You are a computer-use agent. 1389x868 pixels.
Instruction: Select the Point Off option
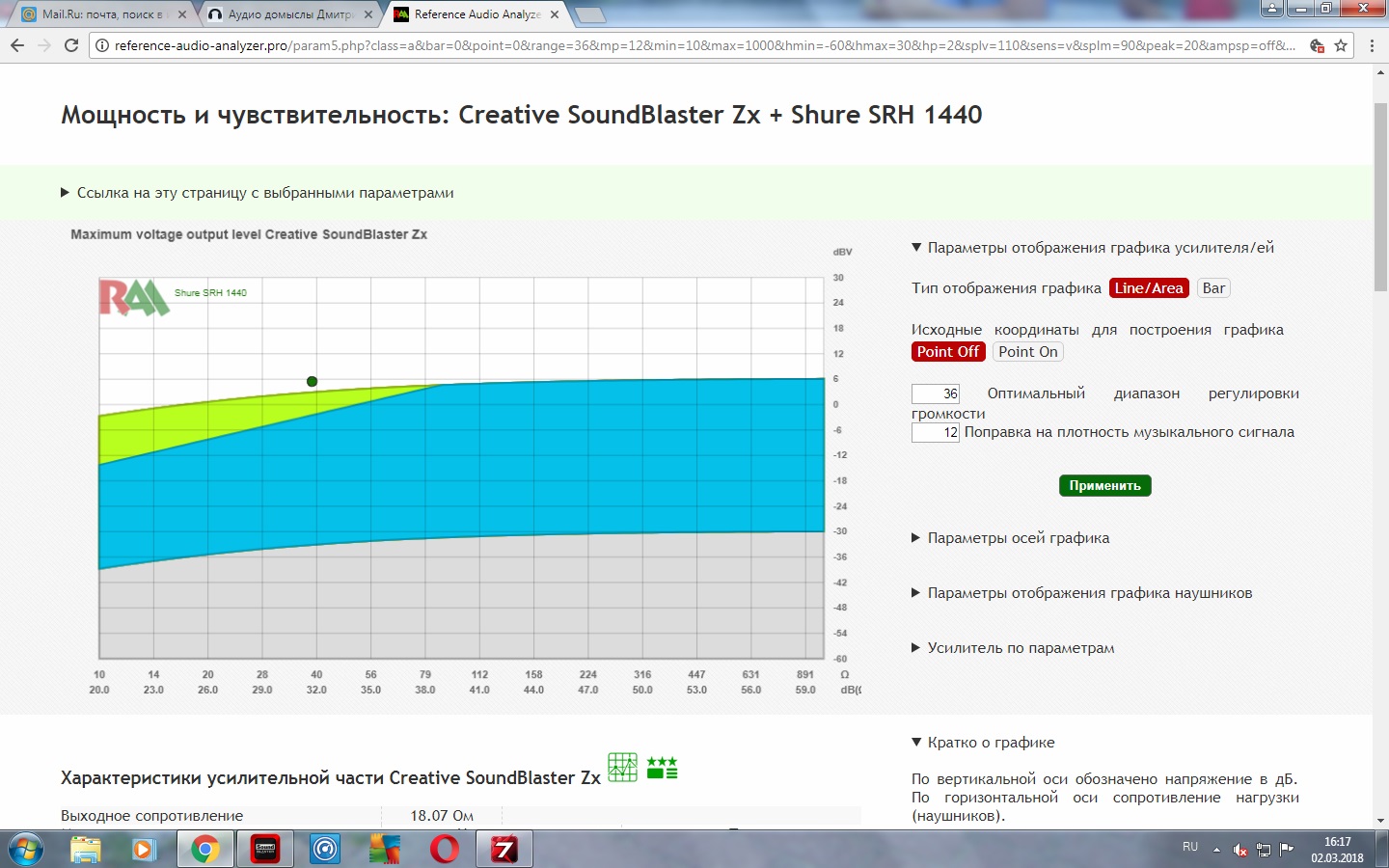[x=948, y=352]
